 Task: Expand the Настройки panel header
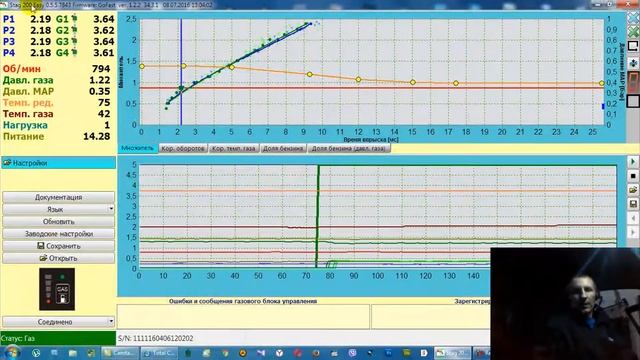pyautogui.click(x=58, y=163)
